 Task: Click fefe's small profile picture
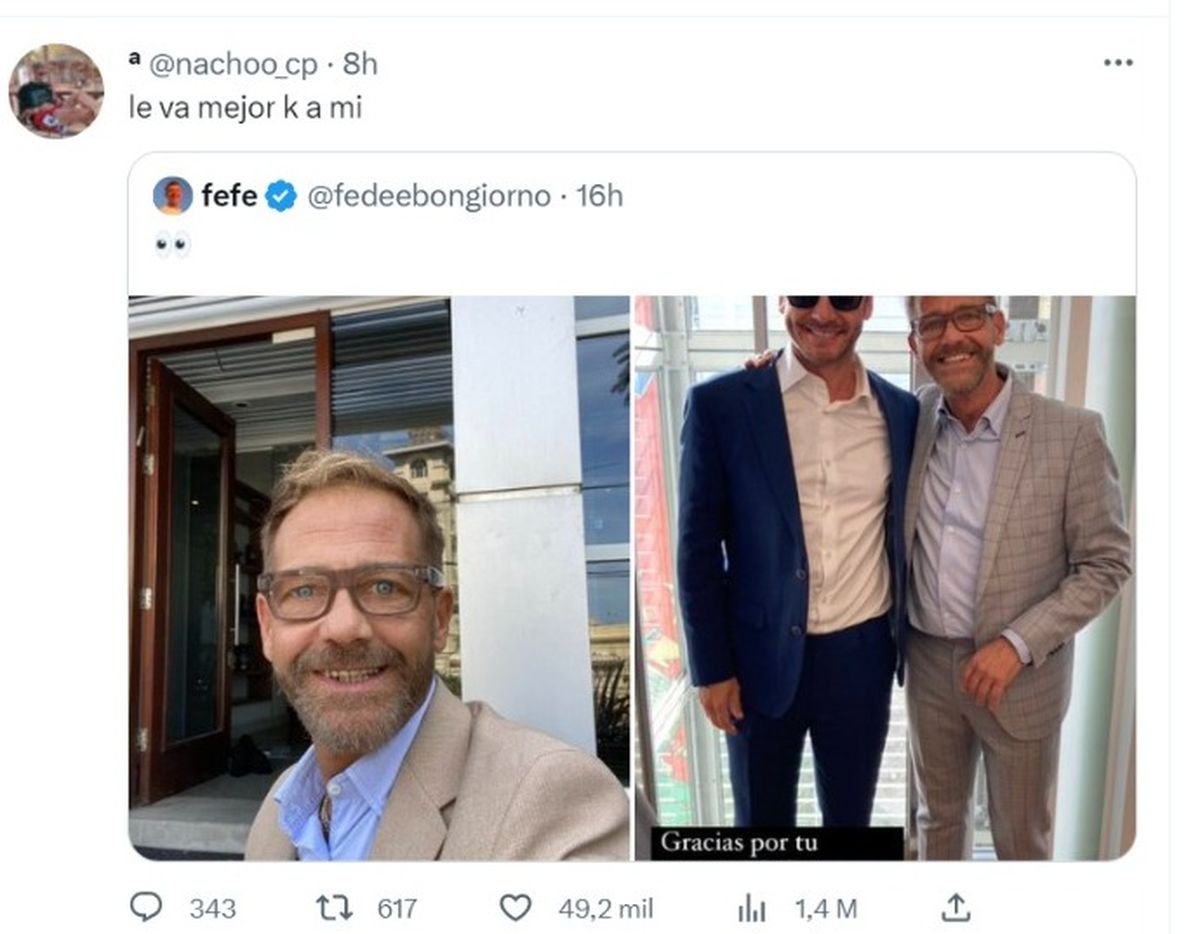173,196
